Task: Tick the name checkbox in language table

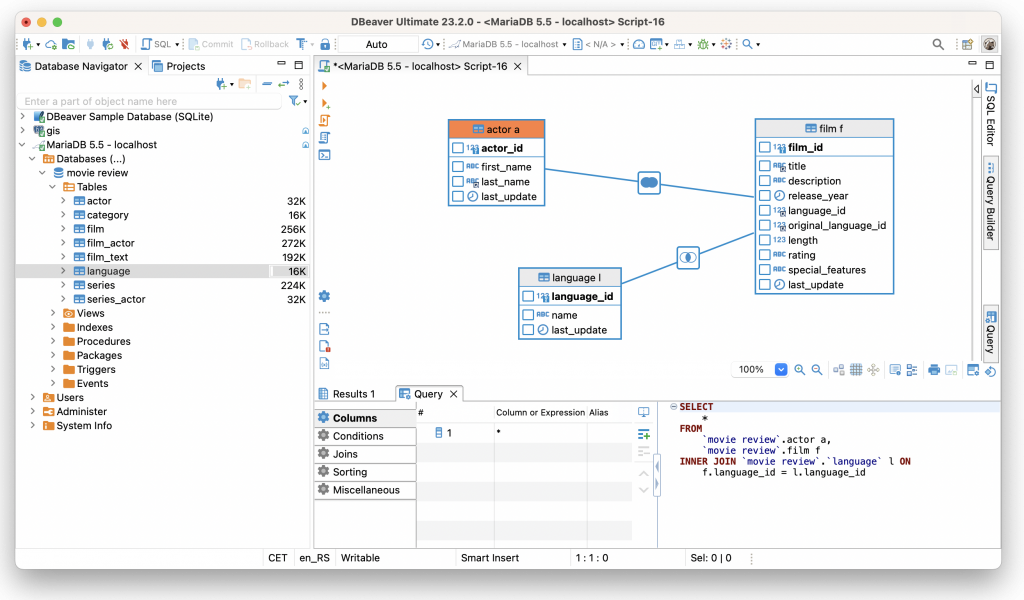Action: (x=528, y=315)
